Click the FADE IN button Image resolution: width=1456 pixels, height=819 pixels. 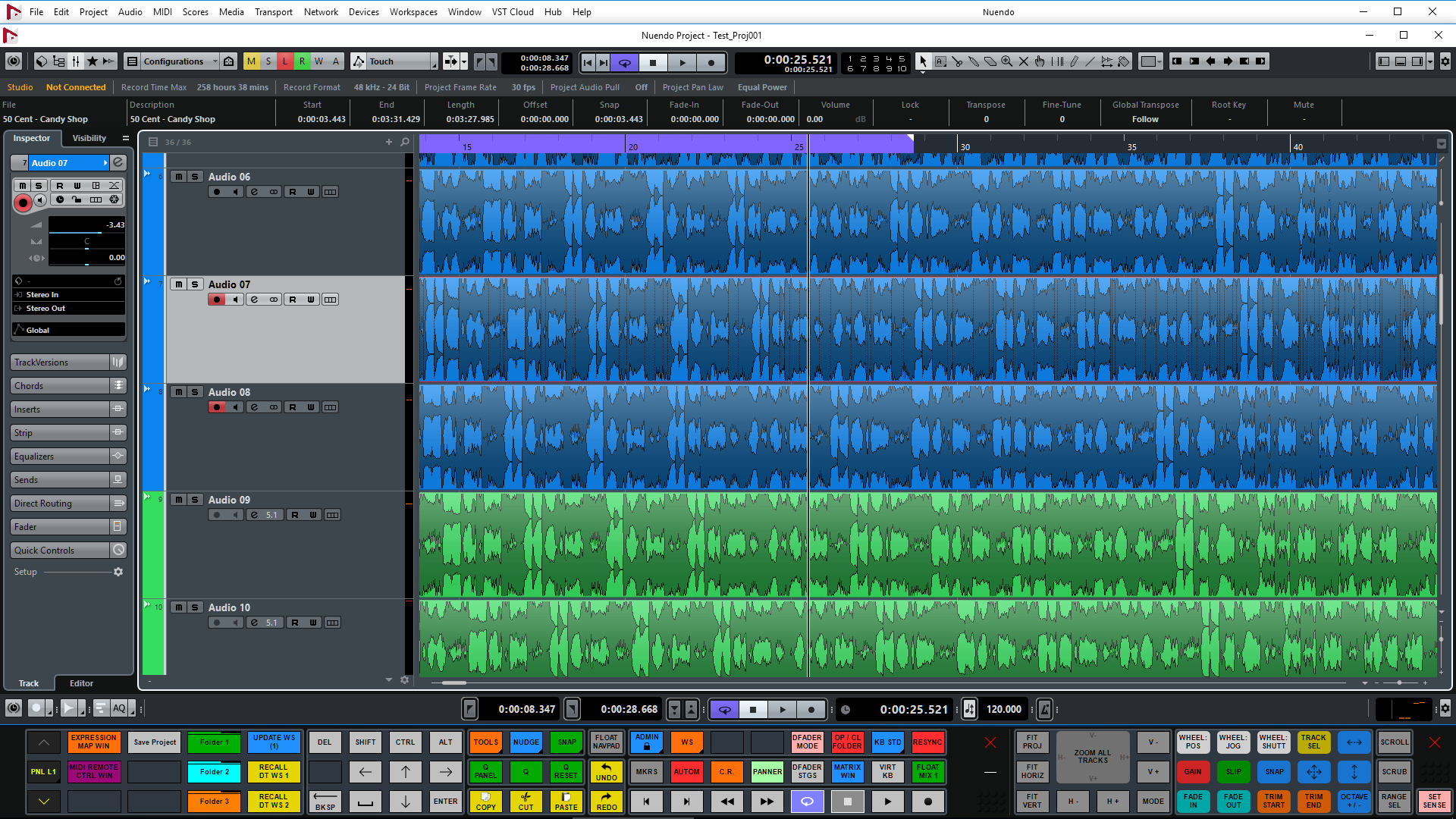(x=1193, y=802)
